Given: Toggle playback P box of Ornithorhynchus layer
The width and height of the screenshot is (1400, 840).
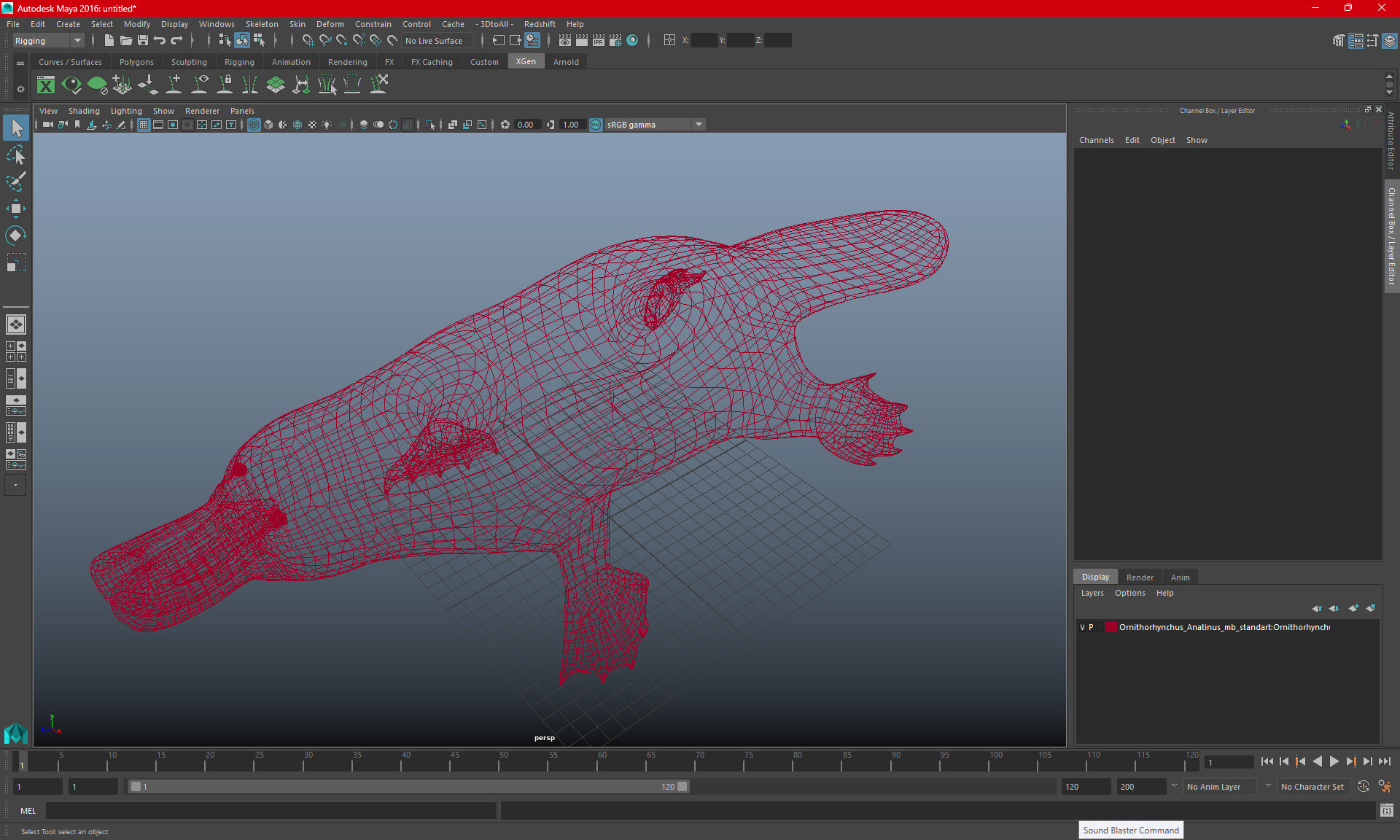Looking at the screenshot, I should tap(1091, 627).
